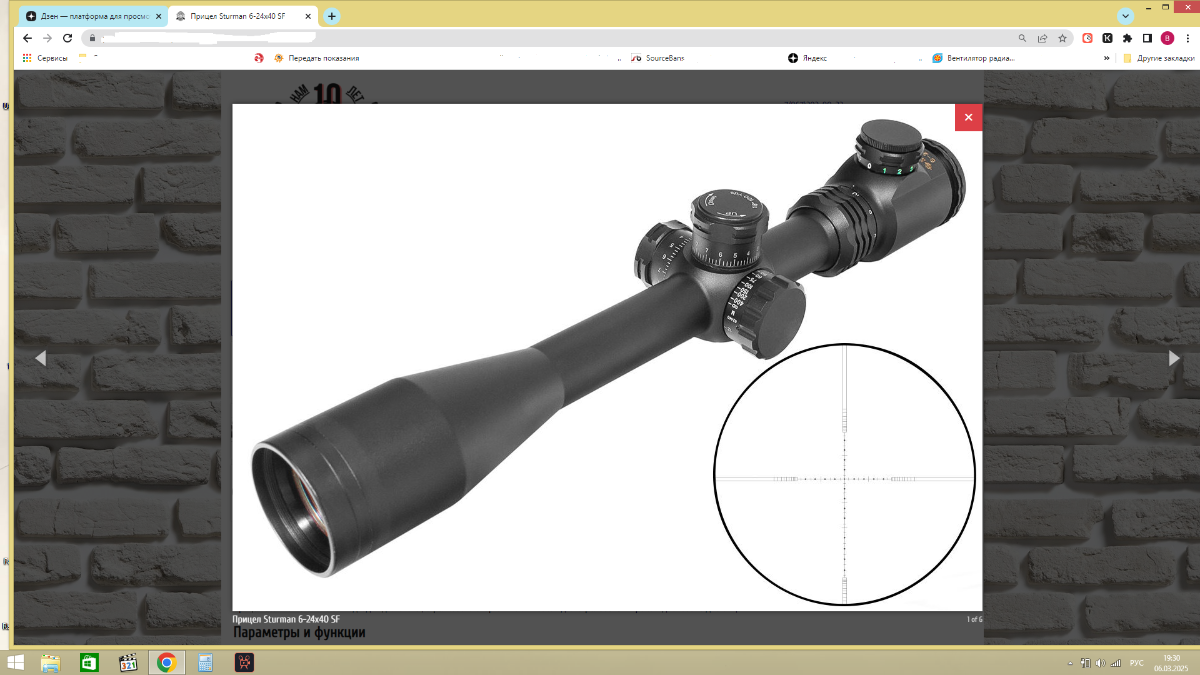Click the share page icon in address bar
Viewport: 1200px width, 675px height.
coord(1042,38)
